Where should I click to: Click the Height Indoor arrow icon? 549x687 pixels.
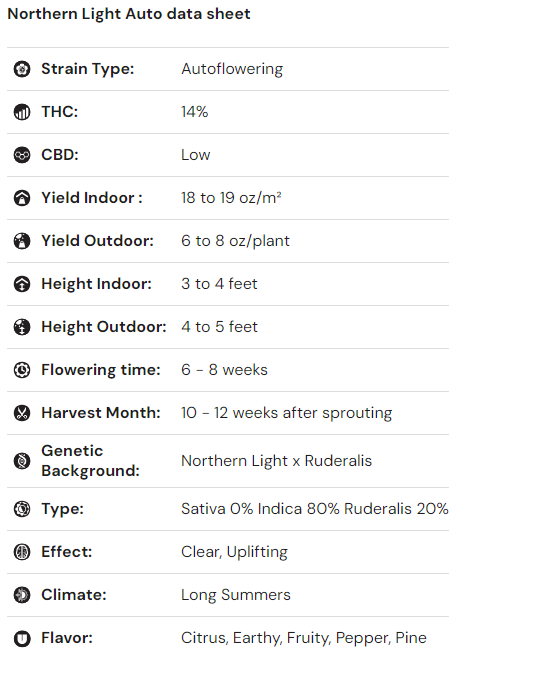coord(22,284)
